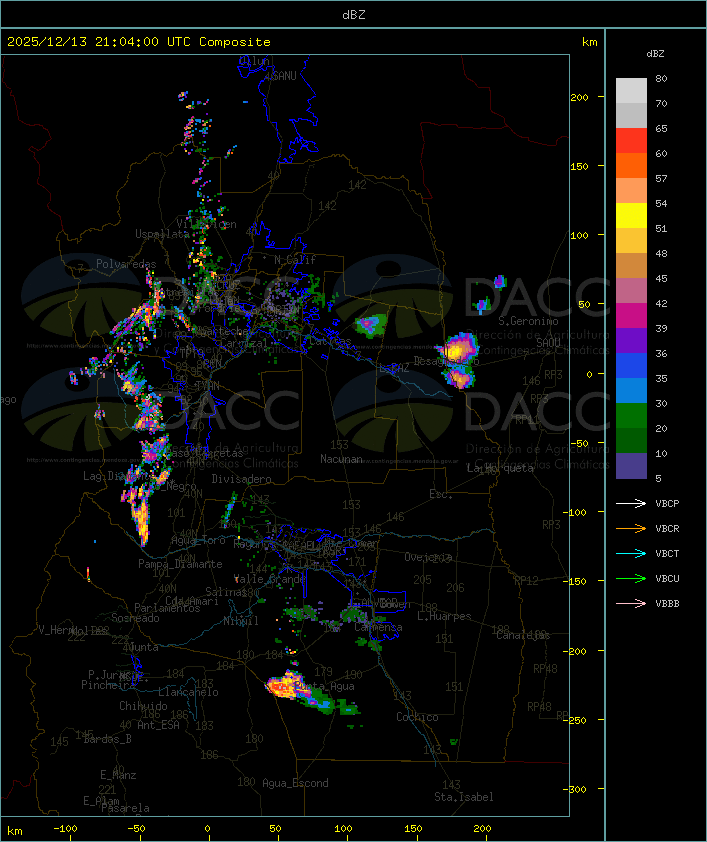This screenshot has width=707, height=842.
Task: Pick the light gray 70-80 dBZ swatch
Action: tap(631, 91)
